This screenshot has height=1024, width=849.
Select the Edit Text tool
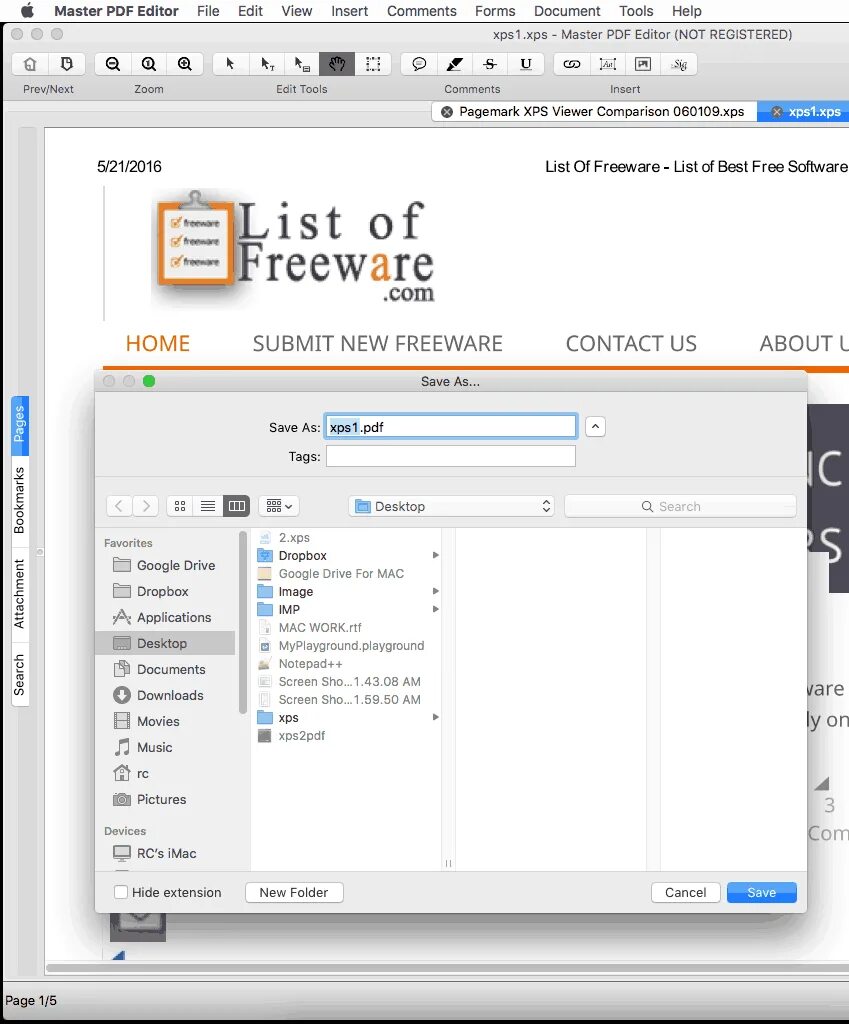pos(266,64)
